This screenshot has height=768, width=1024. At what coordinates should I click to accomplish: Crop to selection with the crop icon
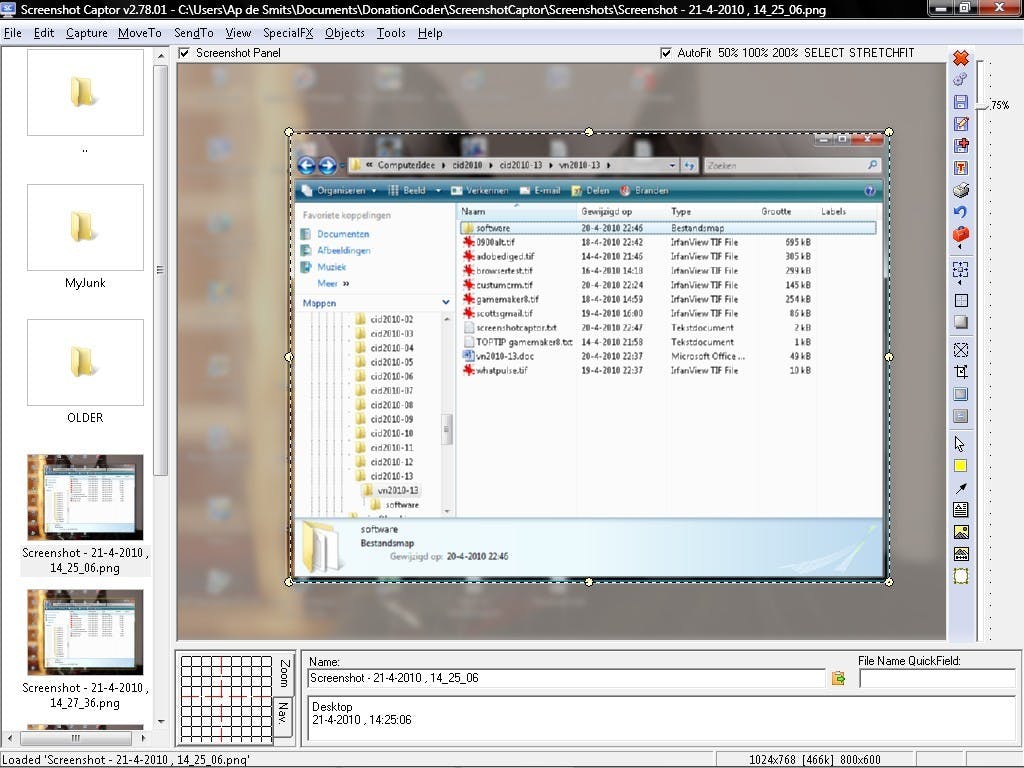click(x=961, y=372)
